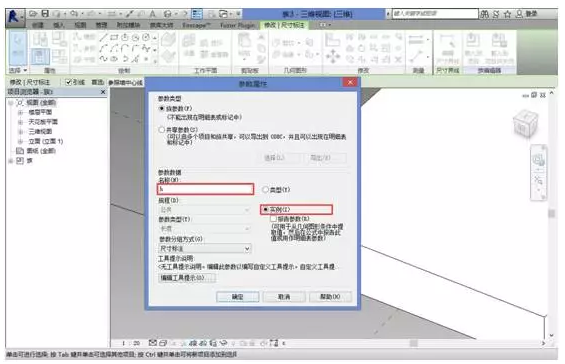Open the parameter grouping dropdown showing 尺寸标注

(x=205, y=249)
